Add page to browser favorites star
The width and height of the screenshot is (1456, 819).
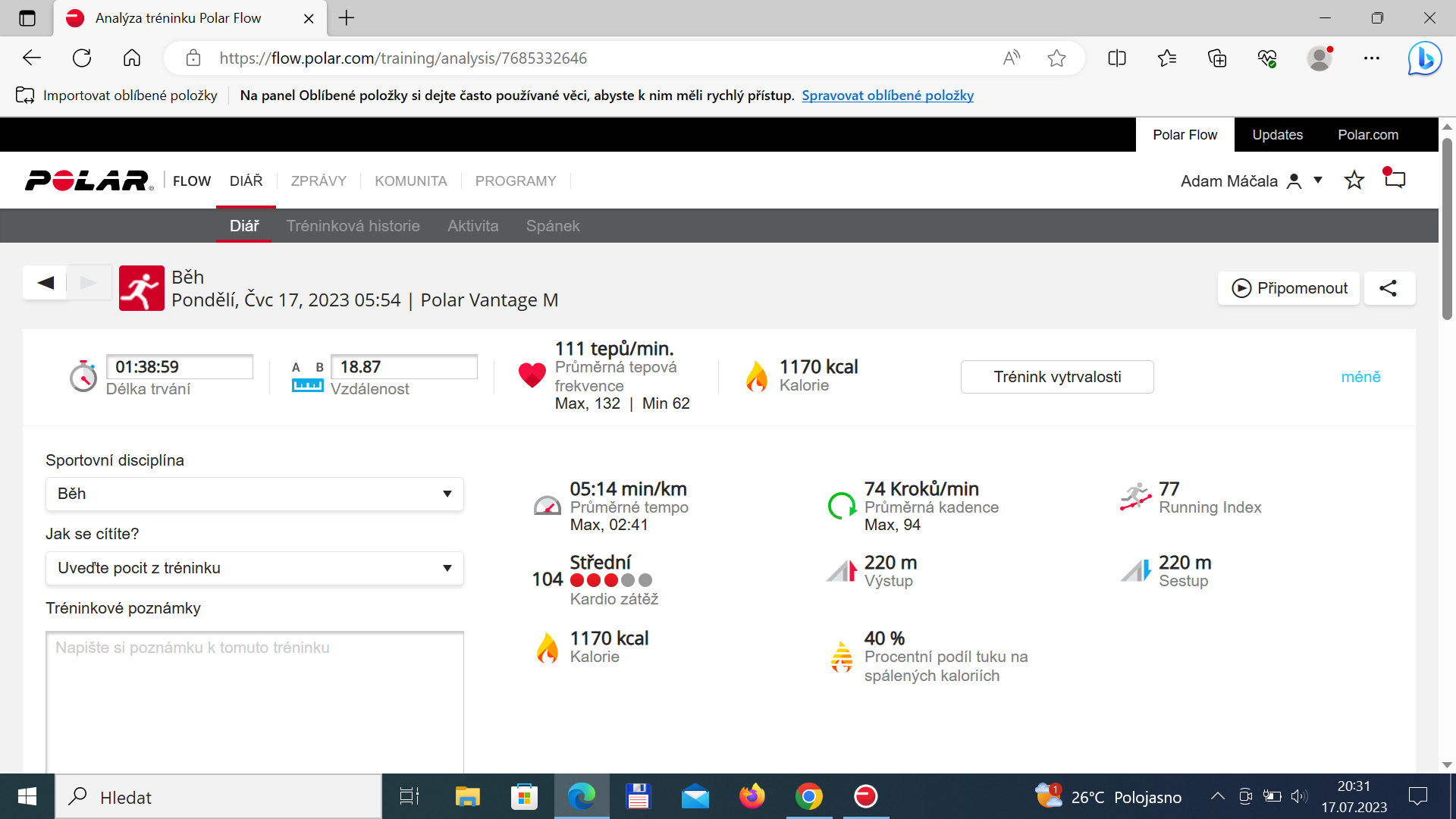[1056, 58]
